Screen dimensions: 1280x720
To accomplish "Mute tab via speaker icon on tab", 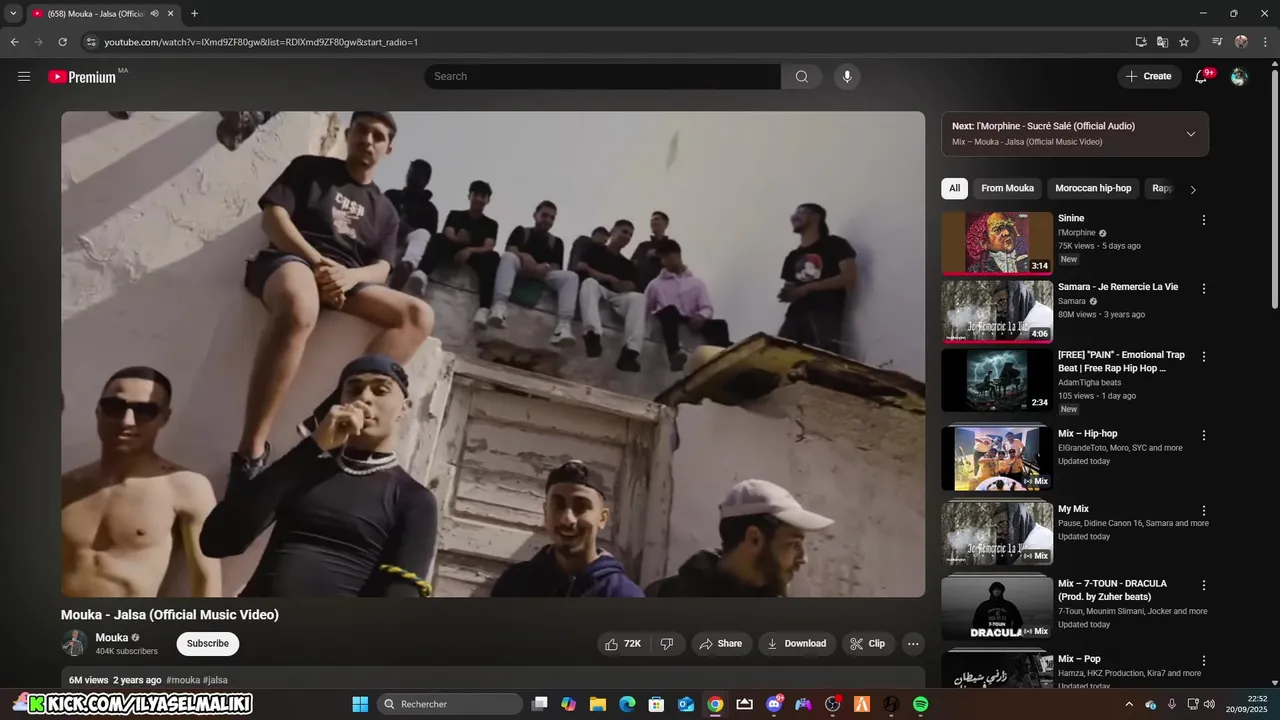I will (154, 14).
